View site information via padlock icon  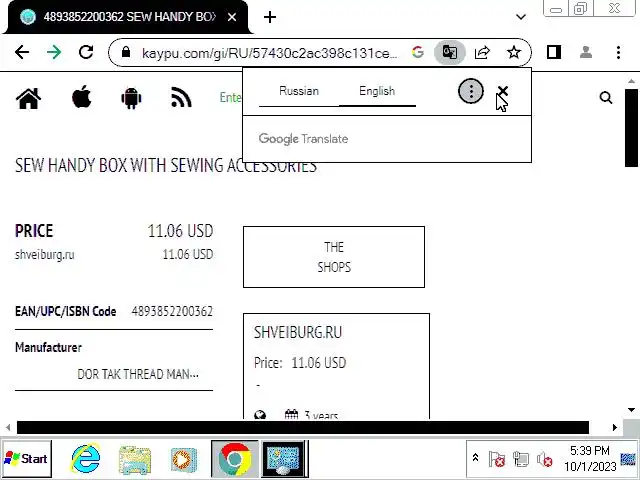126,52
